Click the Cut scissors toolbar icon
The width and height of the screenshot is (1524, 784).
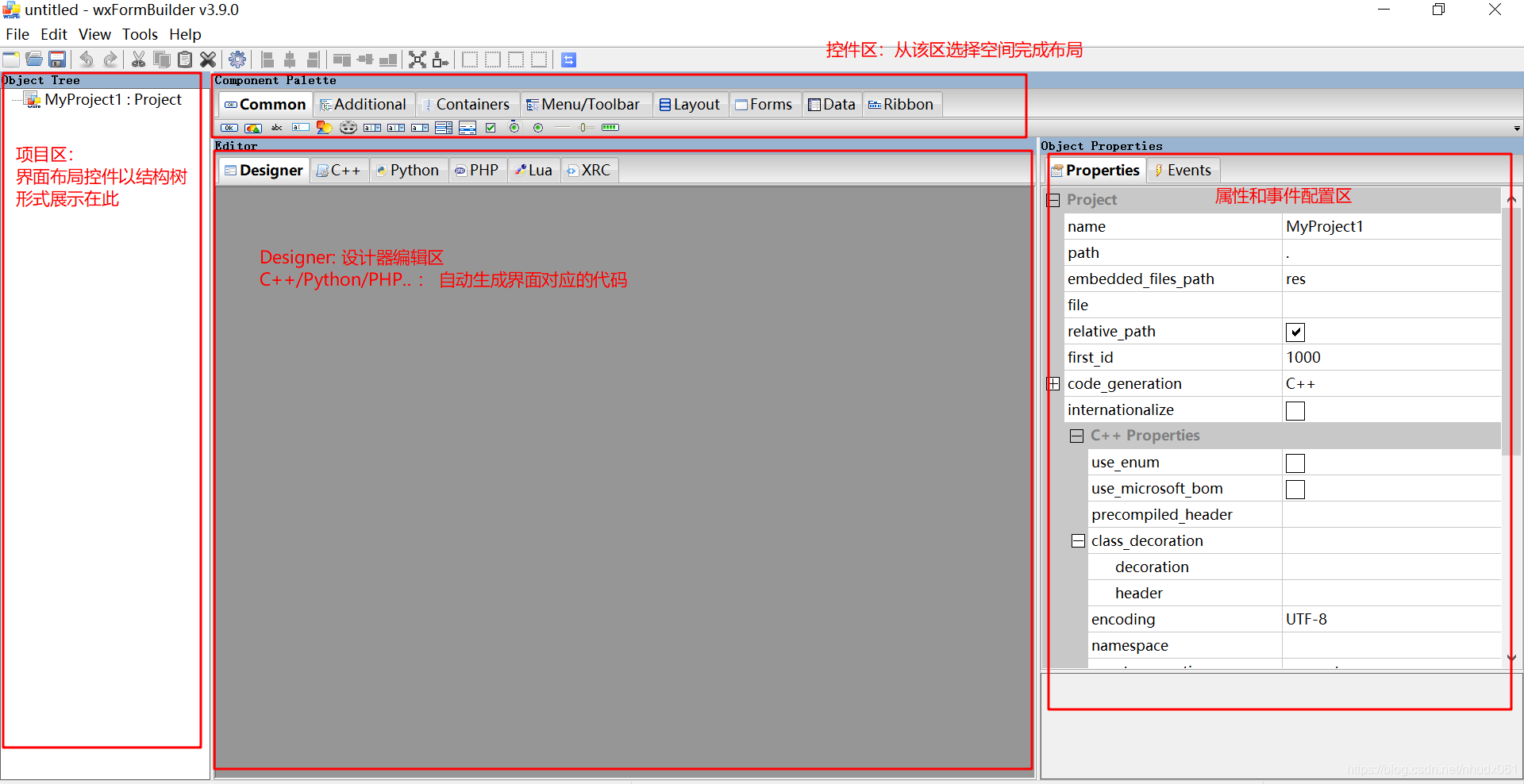137,59
